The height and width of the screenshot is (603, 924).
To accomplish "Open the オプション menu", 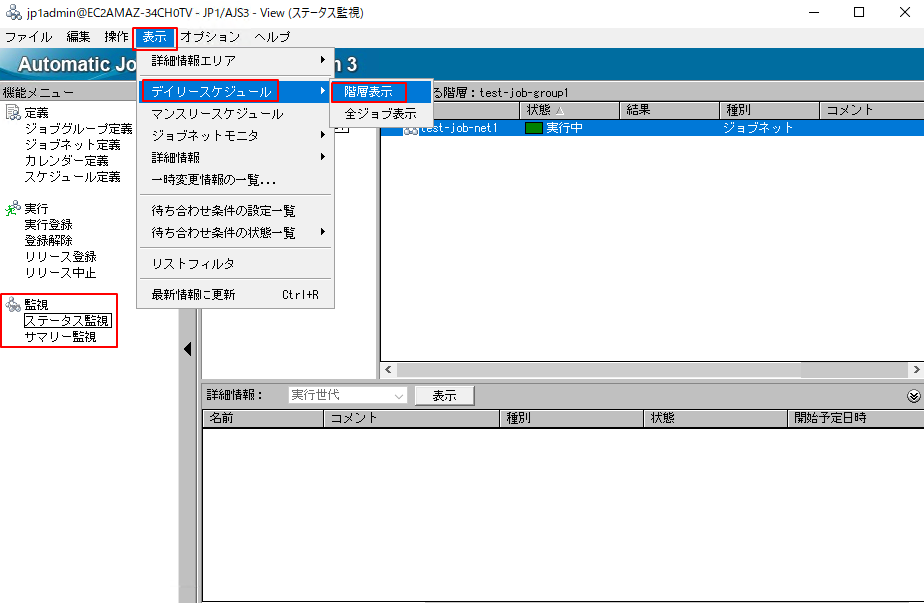I will click(x=210, y=37).
